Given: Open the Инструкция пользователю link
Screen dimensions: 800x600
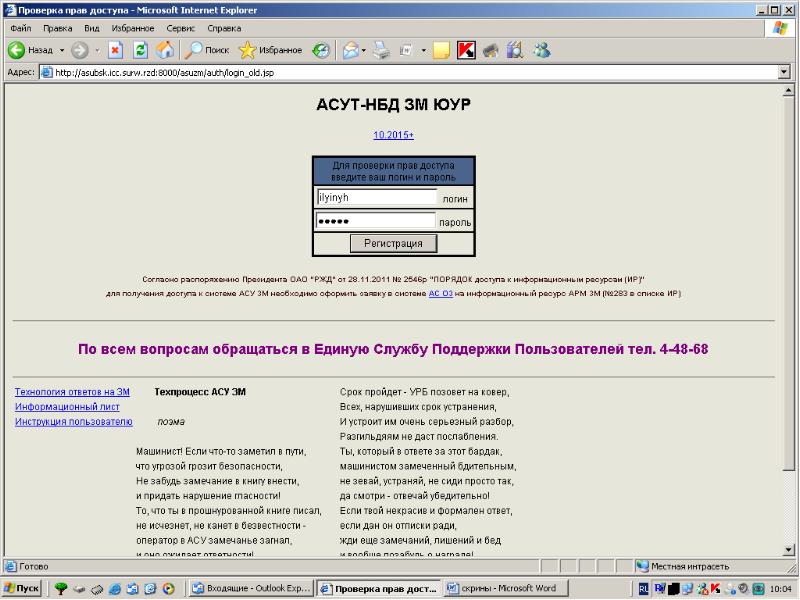Looking at the screenshot, I should [73, 422].
